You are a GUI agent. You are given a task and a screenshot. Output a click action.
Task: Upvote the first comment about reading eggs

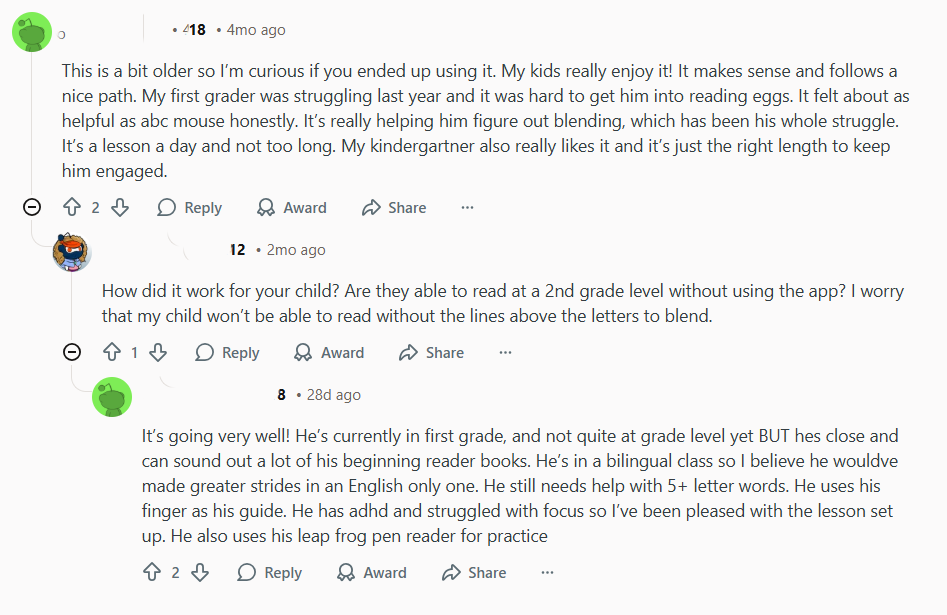pyautogui.click(x=71, y=208)
